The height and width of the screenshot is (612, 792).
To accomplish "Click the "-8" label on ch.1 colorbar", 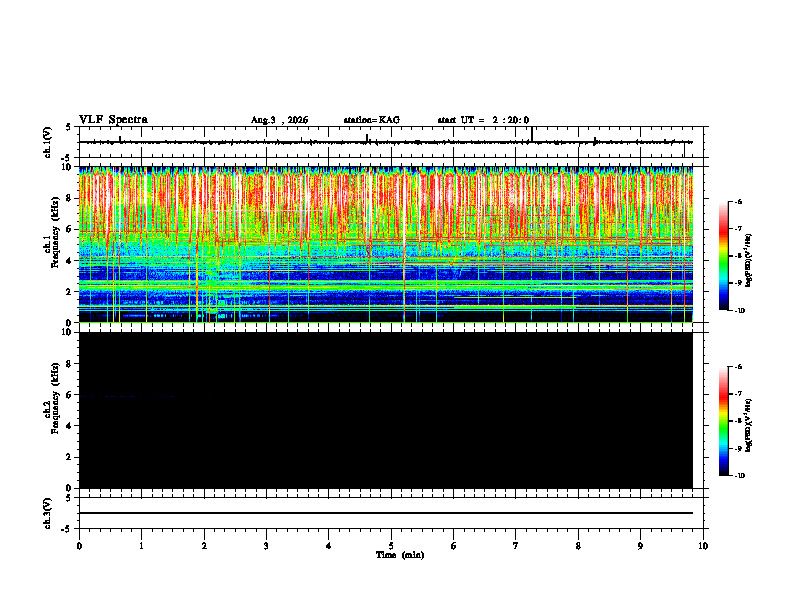I will (x=738, y=256).
